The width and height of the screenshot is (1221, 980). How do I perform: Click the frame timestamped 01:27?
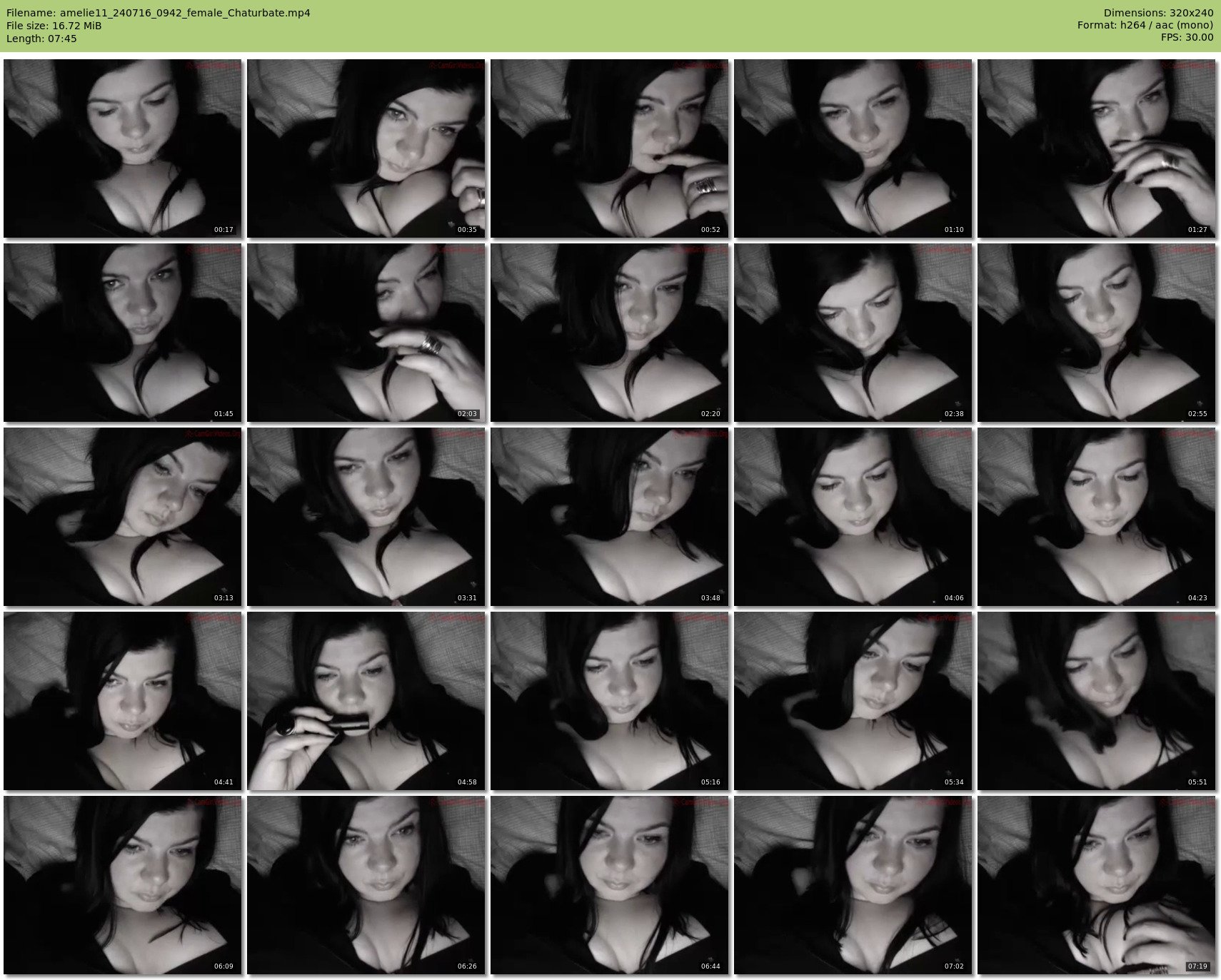click(x=1097, y=148)
